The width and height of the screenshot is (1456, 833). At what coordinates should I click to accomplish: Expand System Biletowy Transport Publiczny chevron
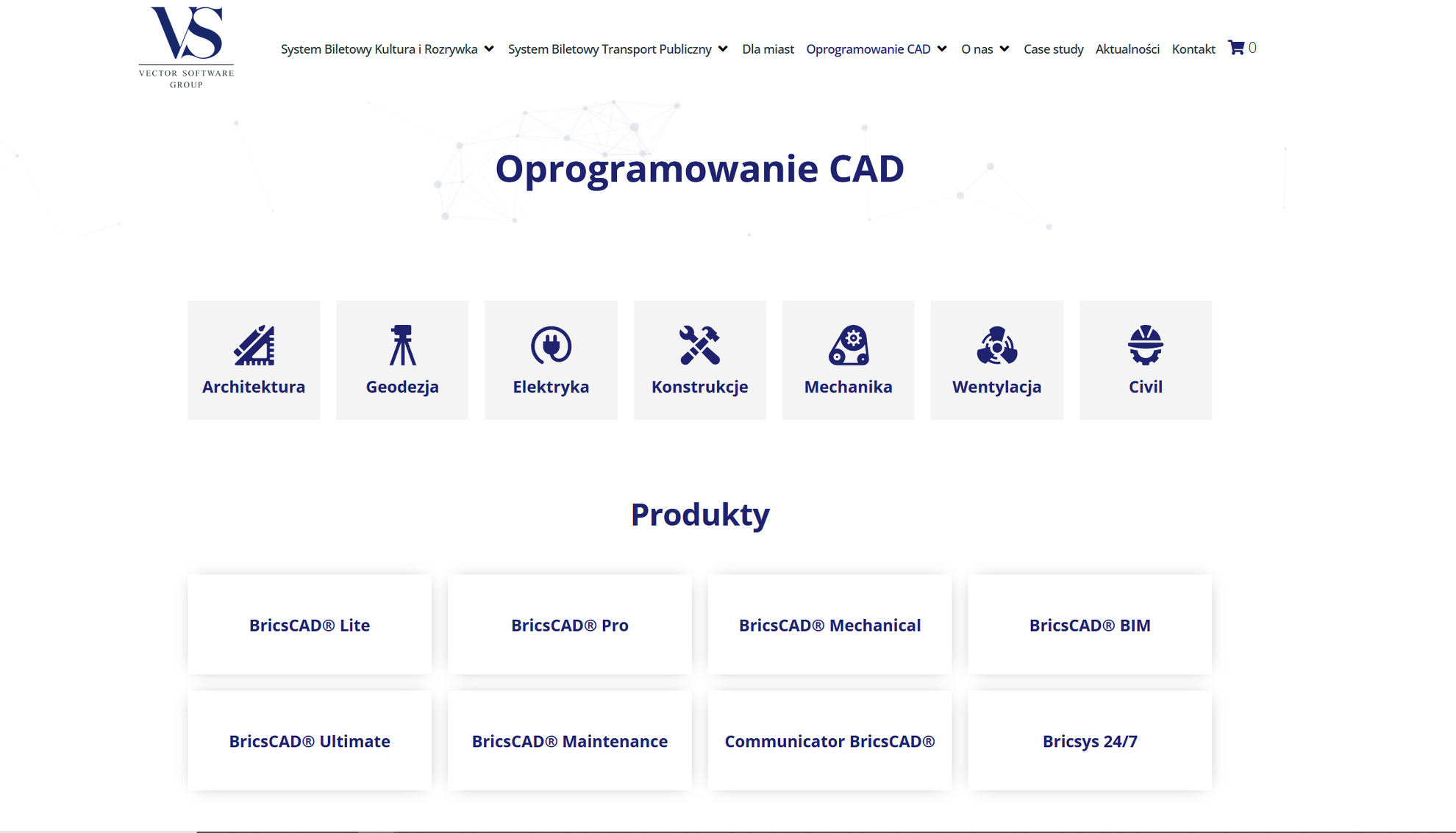click(x=723, y=49)
